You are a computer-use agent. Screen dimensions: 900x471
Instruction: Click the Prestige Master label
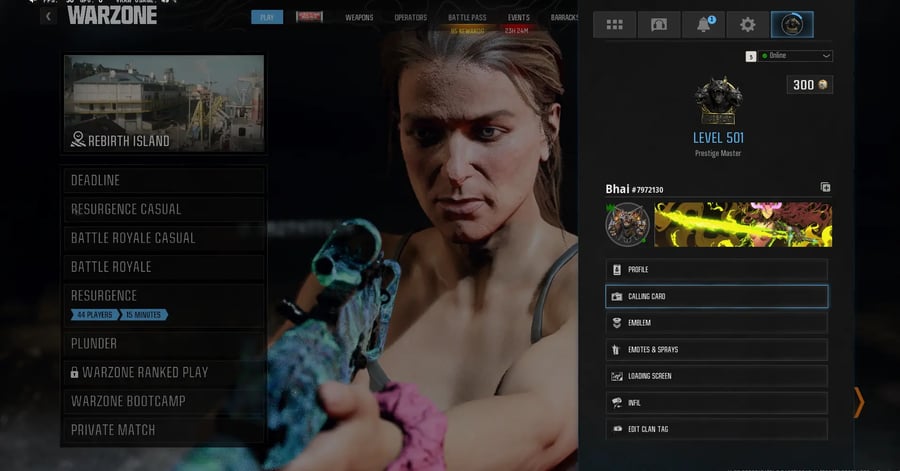[717, 153]
